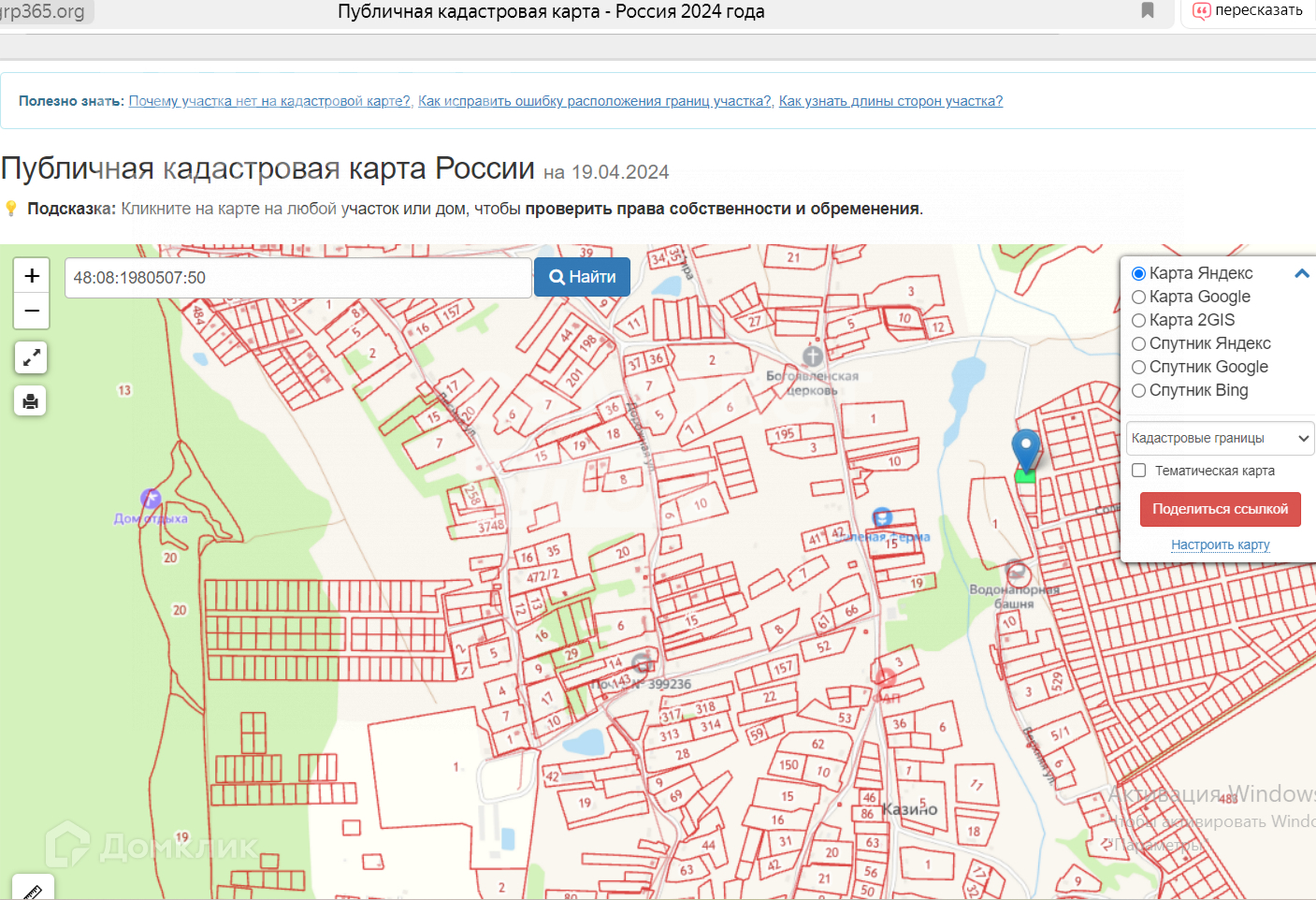
Task: Click the church icon on map
Action: tap(813, 356)
